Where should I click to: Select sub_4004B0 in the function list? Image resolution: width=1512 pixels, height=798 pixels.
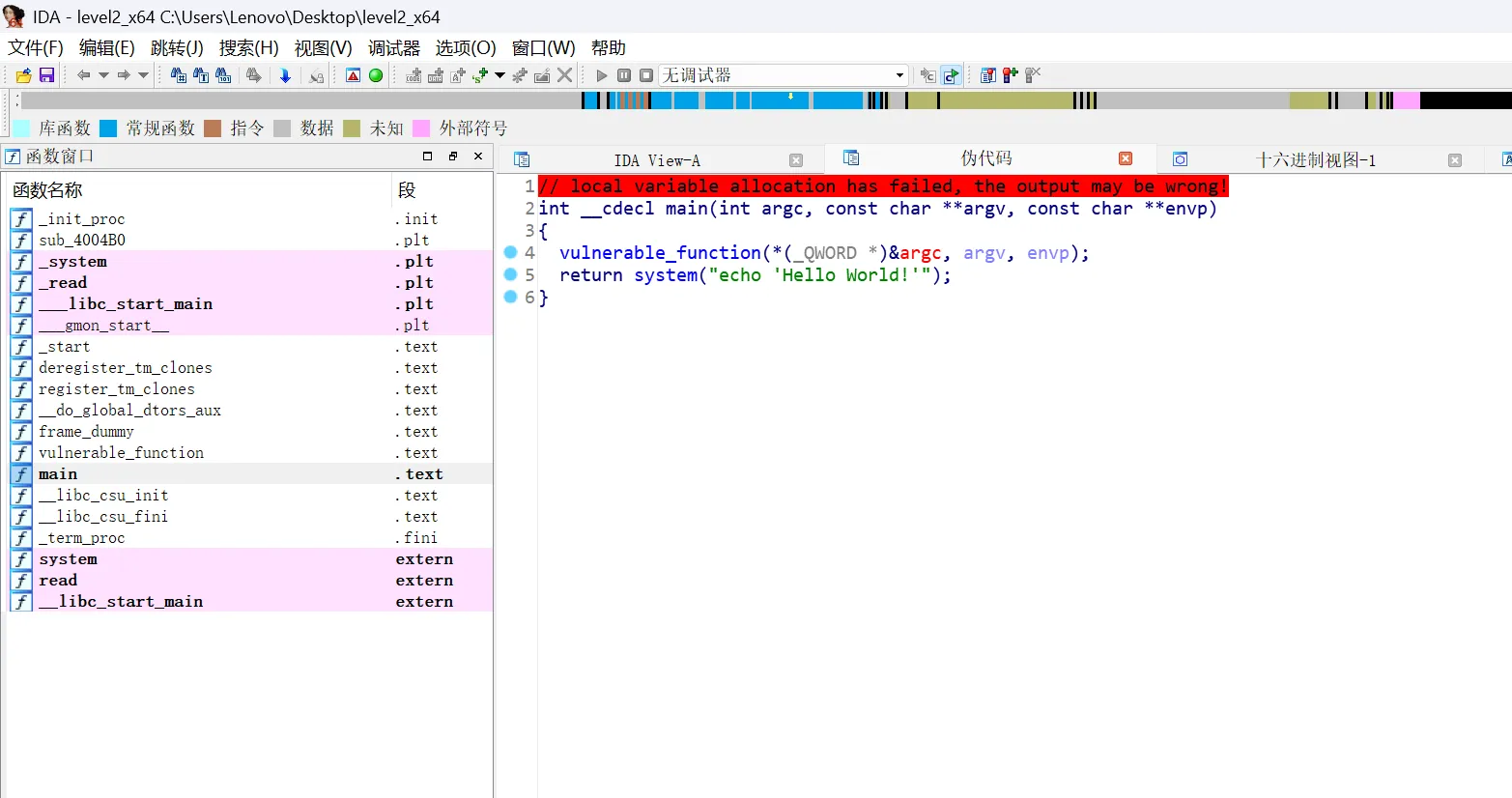[x=250, y=241]
